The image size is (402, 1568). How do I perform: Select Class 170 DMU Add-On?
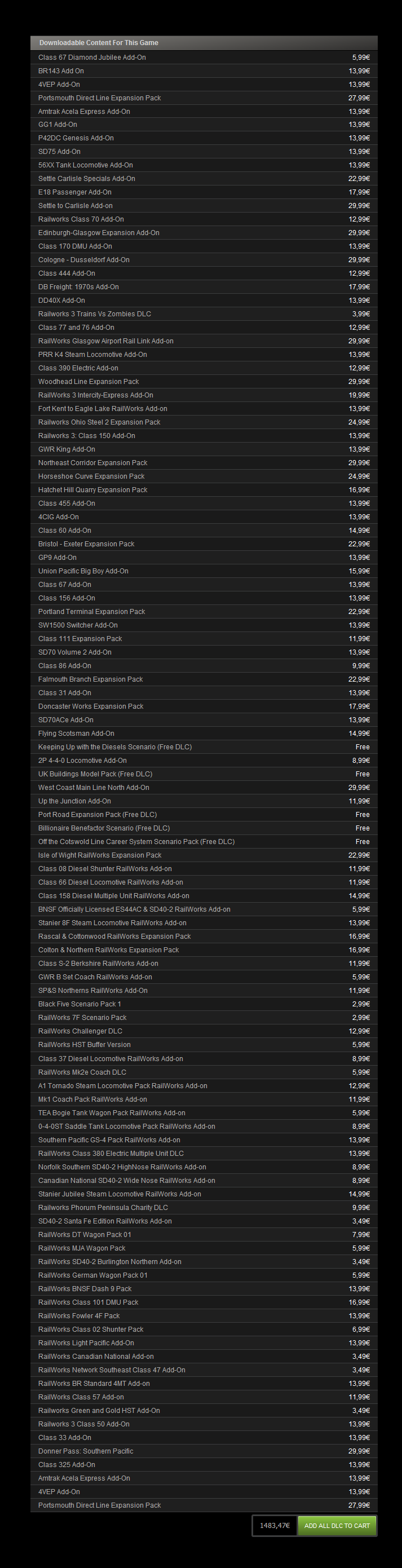click(x=204, y=246)
